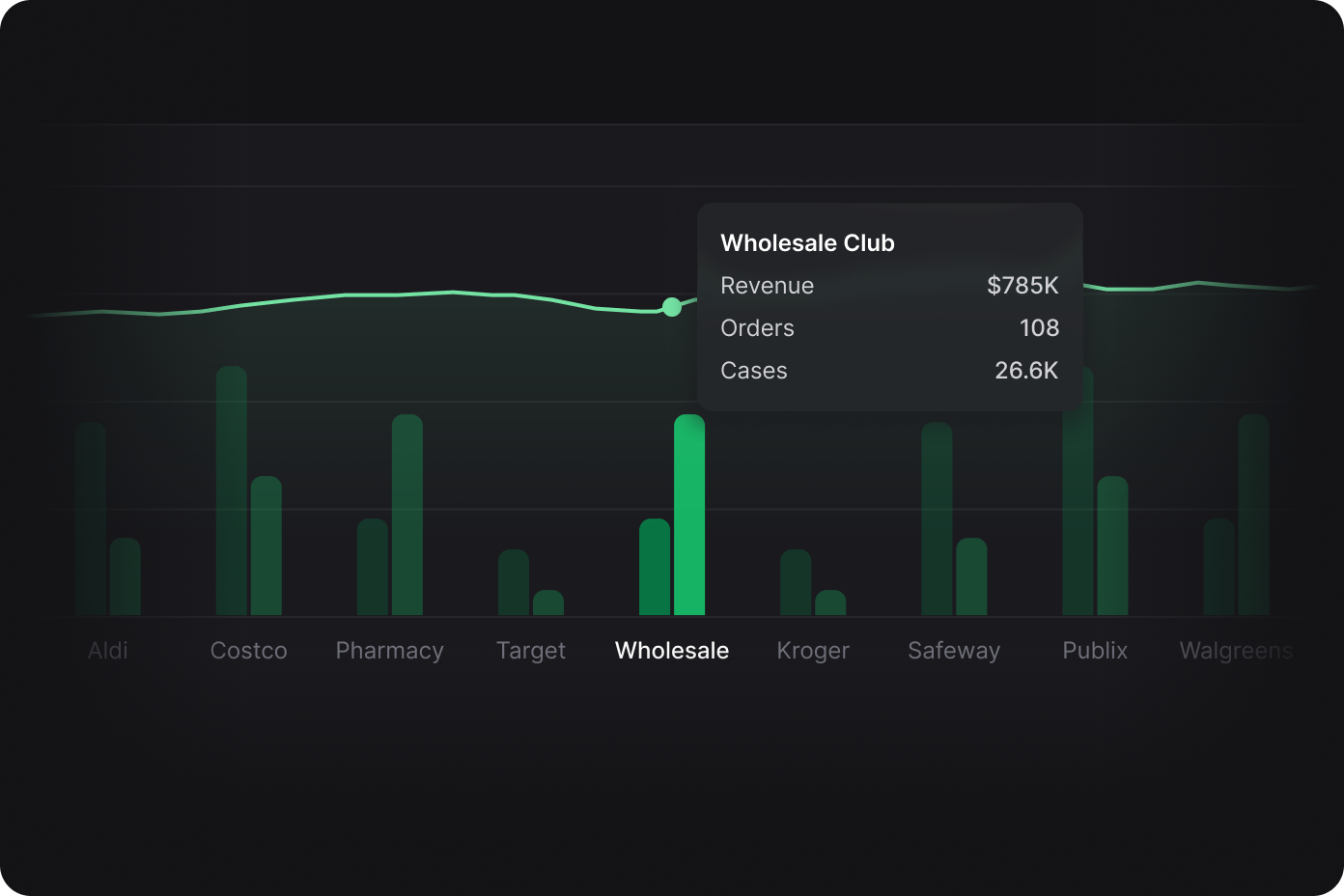
Task: Click the 26.6K cases value
Action: (x=1026, y=371)
